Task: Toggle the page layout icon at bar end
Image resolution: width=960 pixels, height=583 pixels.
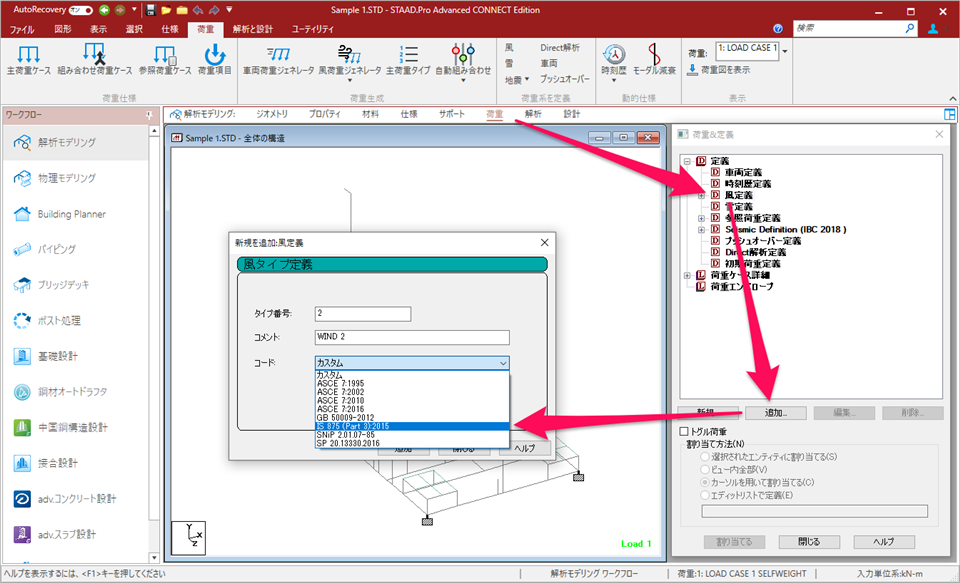Action: pos(950,115)
